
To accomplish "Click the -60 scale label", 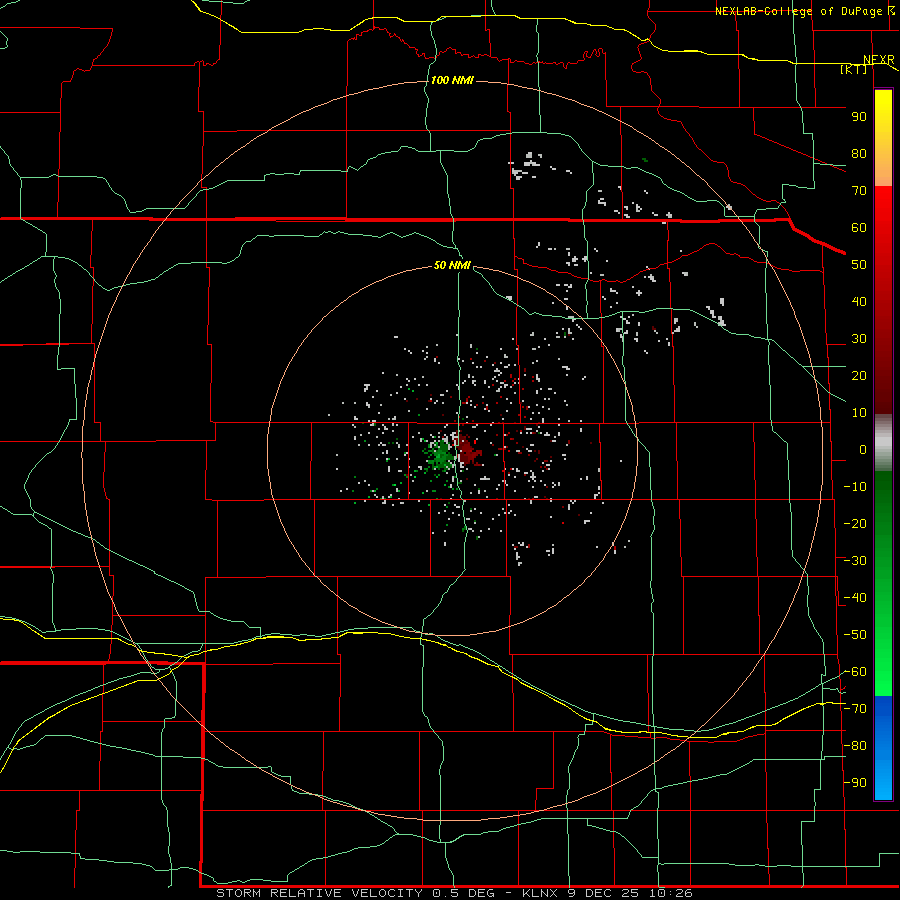I will click(x=855, y=672).
